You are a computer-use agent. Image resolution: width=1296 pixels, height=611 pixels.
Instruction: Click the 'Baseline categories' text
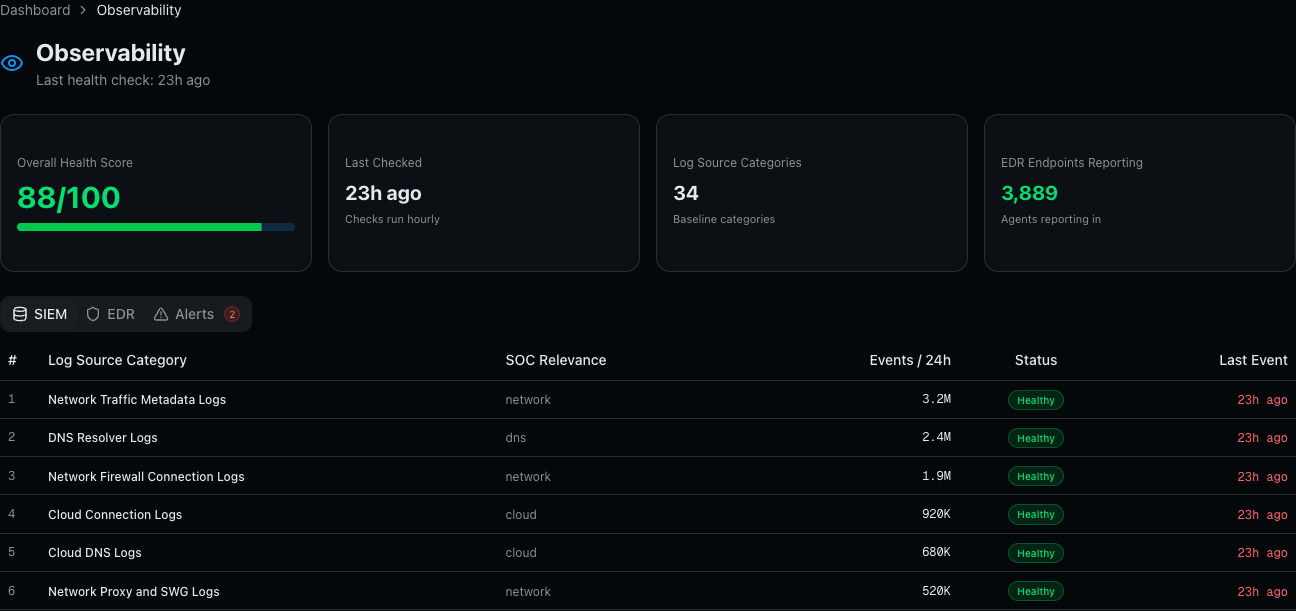724,219
